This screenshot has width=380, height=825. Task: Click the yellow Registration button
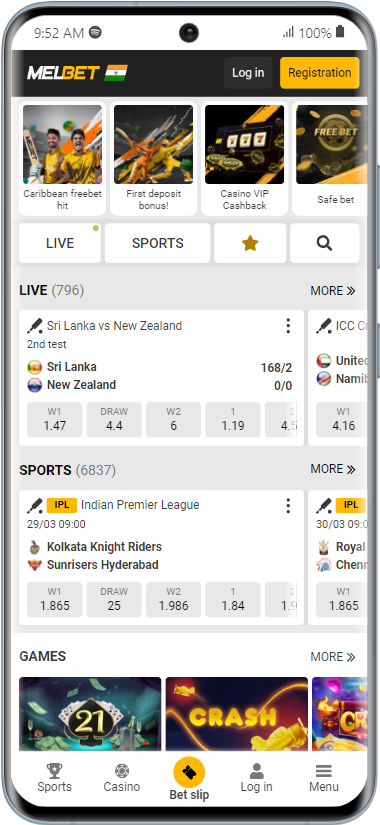pyautogui.click(x=319, y=73)
